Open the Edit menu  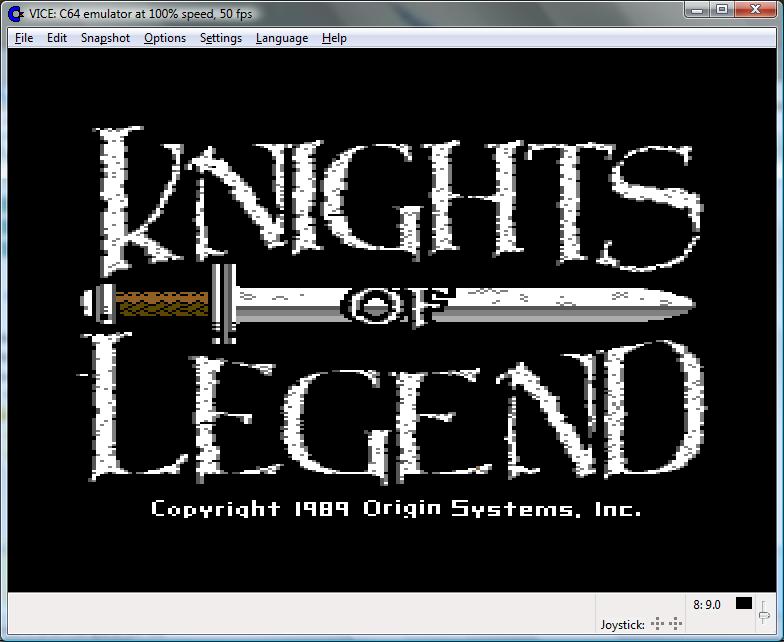click(56, 38)
